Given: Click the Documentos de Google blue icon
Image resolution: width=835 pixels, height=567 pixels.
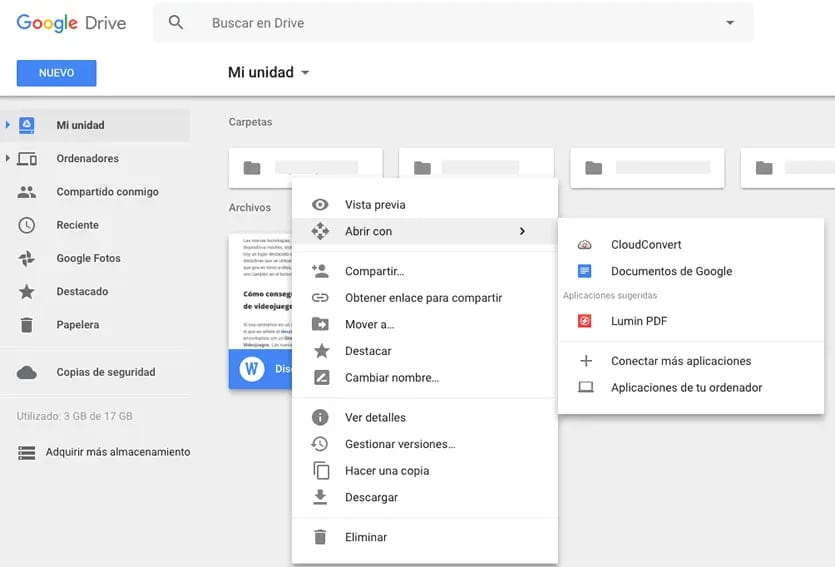Looking at the screenshot, I should pyautogui.click(x=585, y=271).
